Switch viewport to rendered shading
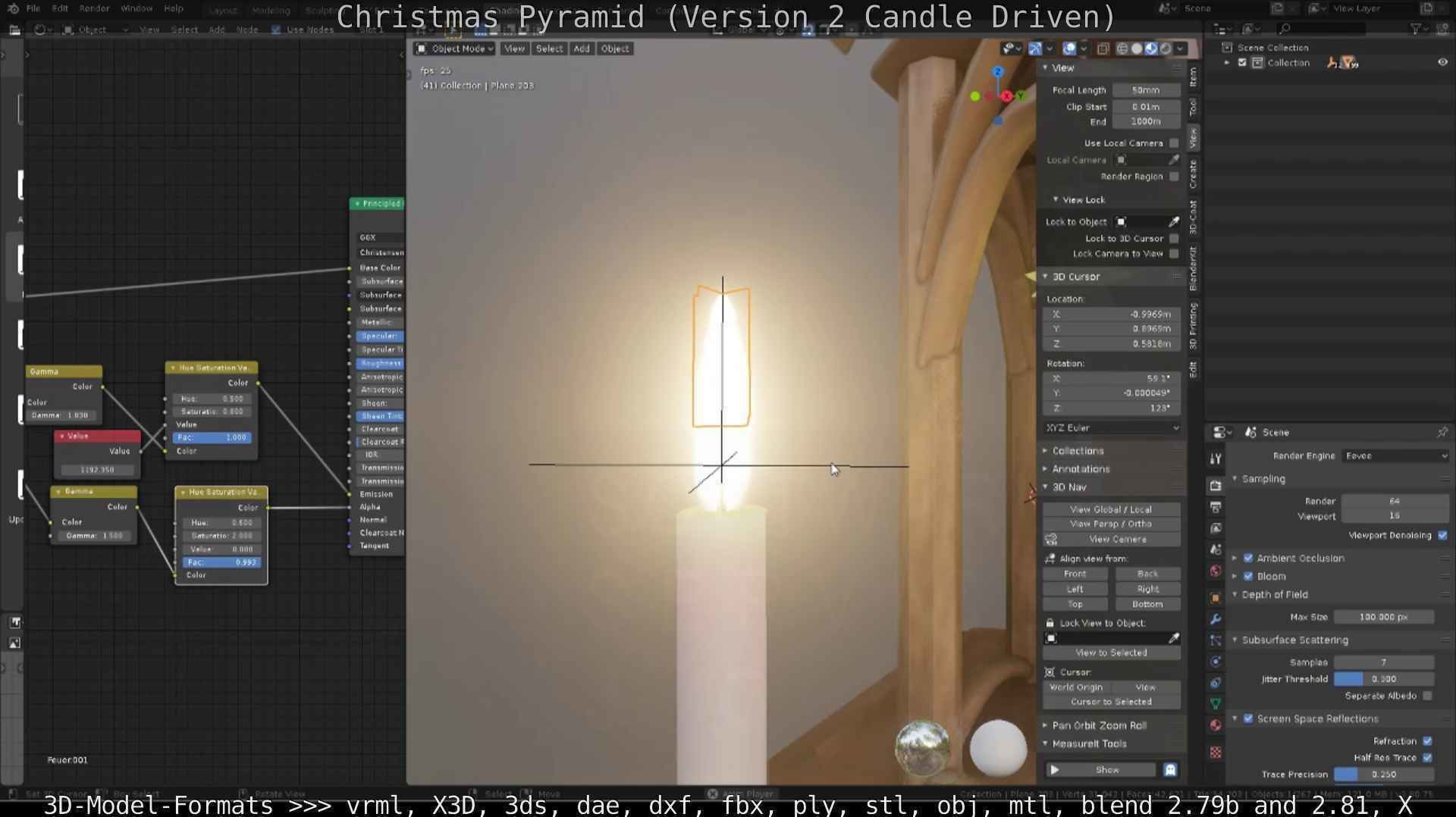Viewport: 1456px width, 817px height. [x=1166, y=49]
